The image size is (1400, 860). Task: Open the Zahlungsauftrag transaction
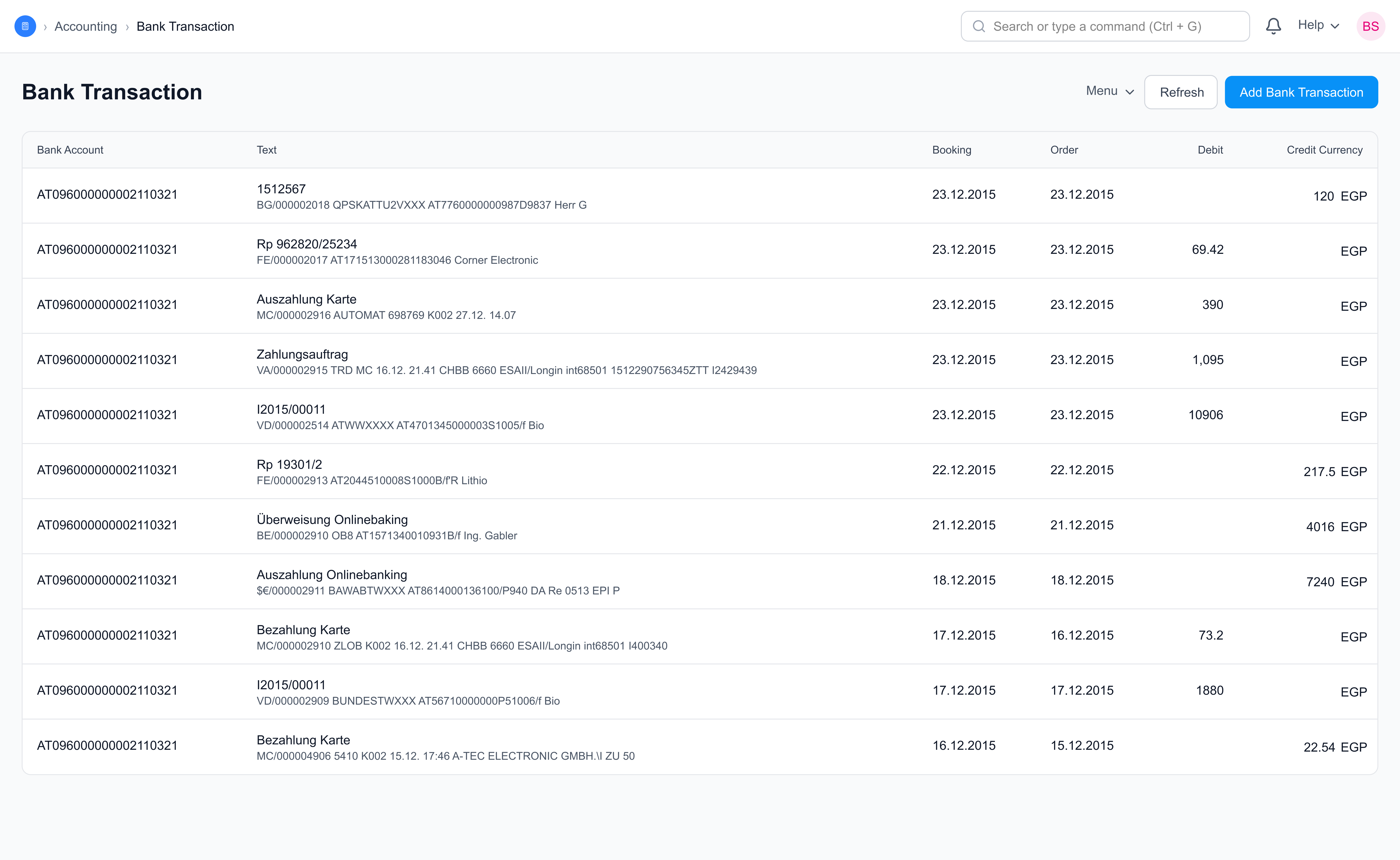302,354
